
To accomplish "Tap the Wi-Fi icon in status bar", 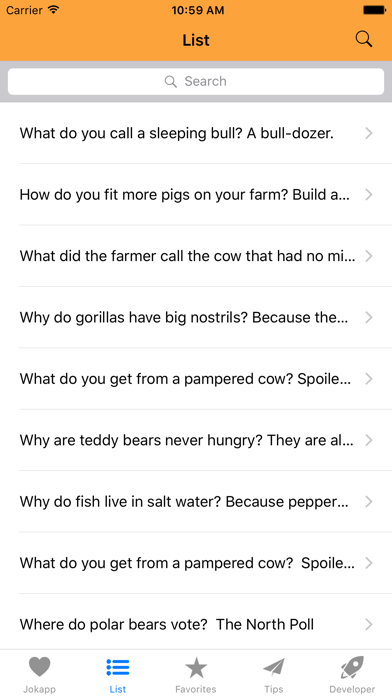I will [54, 10].
